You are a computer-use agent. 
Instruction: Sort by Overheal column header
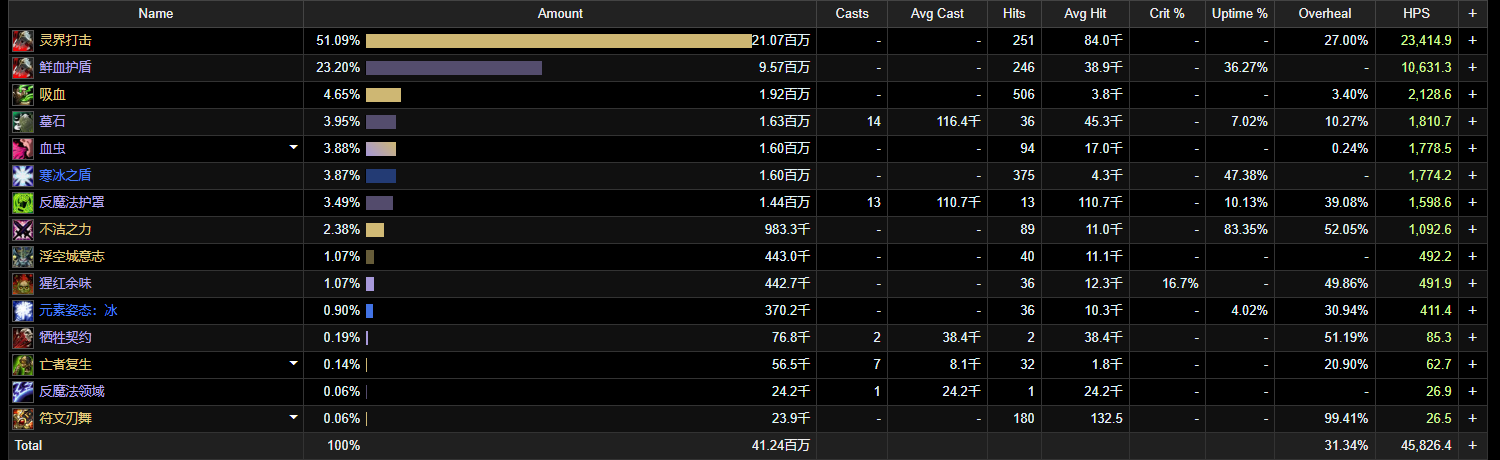(1324, 14)
